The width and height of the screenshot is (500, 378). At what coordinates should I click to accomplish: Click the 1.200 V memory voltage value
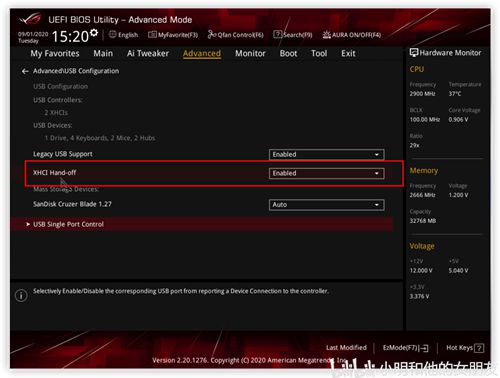pyautogui.click(x=458, y=195)
